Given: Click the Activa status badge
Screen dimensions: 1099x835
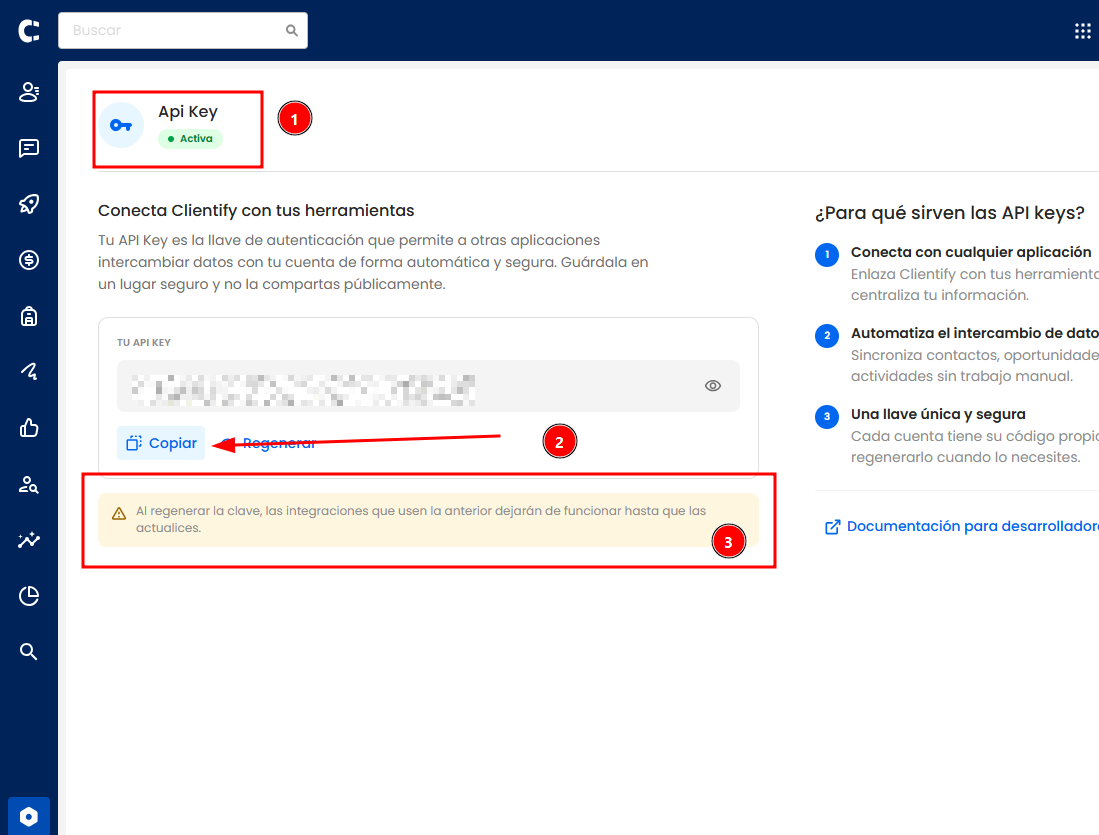Looking at the screenshot, I should pos(191,139).
